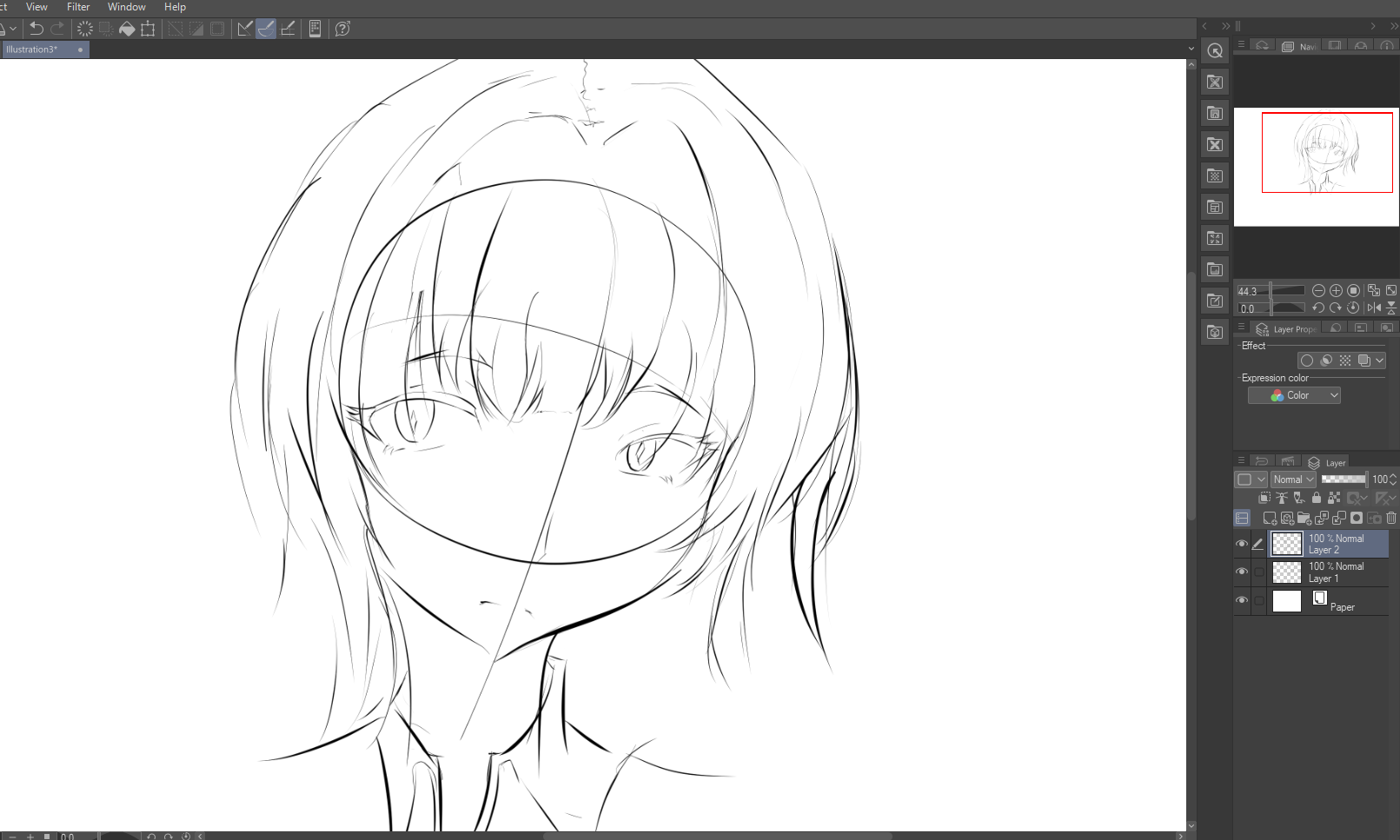Zoom out in the Navigator
The width and height of the screenshot is (1400, 840).
[1318, 290]
